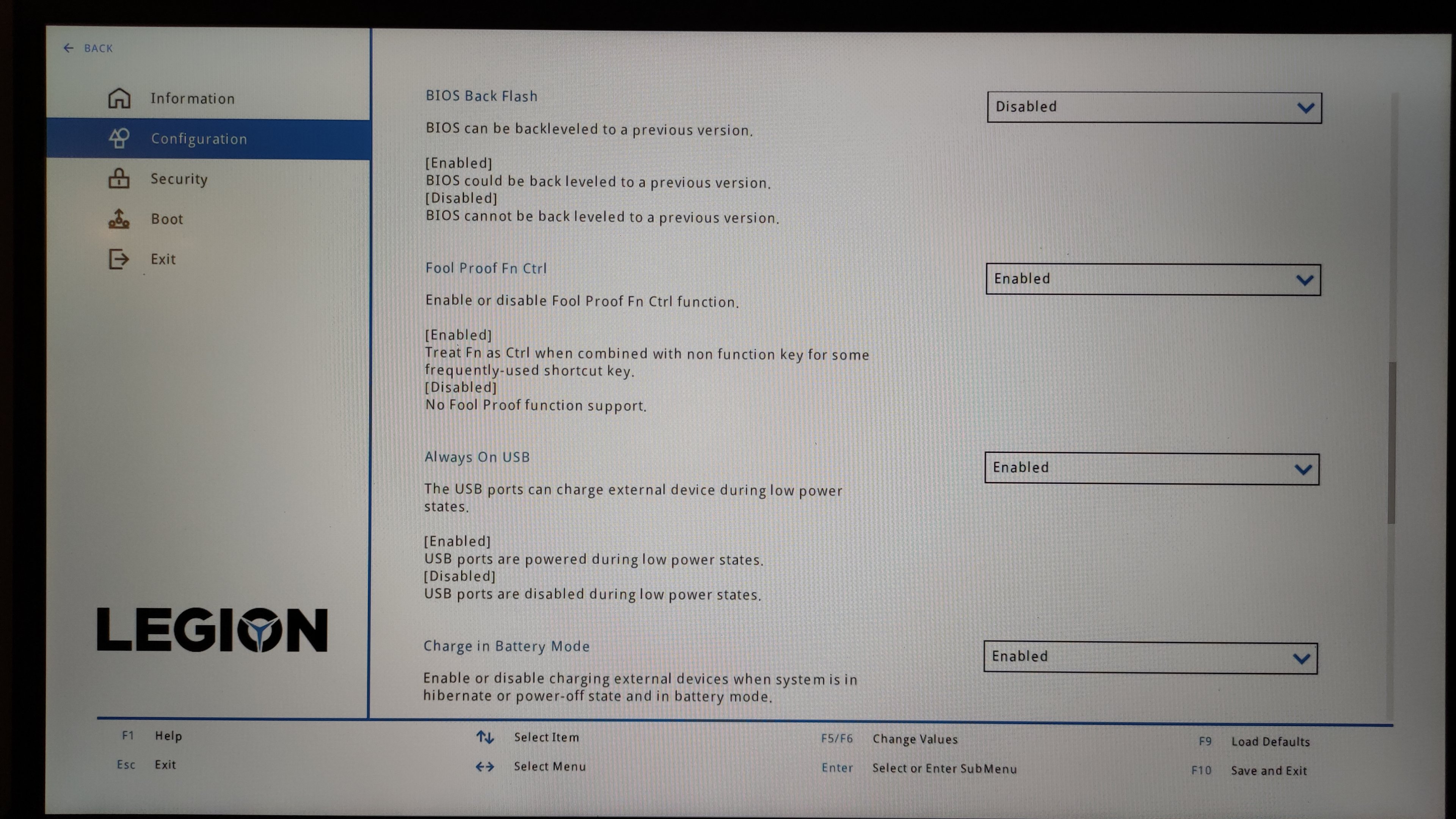
Task: Click the Configuration shapes icon
Action: tap(119, 138)
